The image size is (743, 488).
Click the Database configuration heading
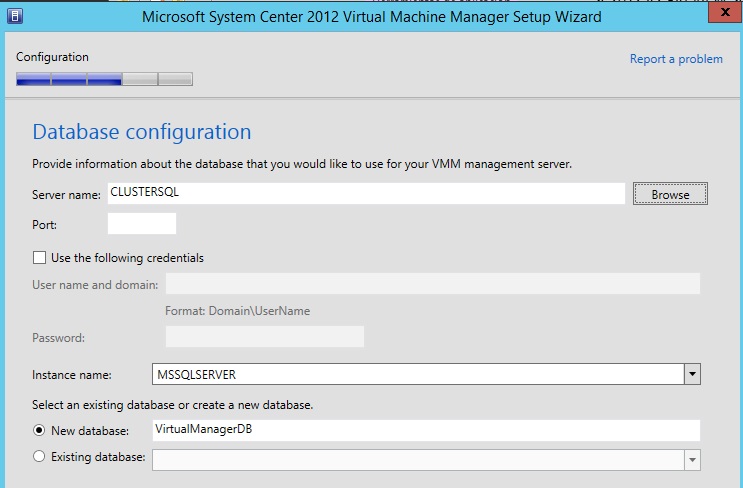tap(142, 132)
